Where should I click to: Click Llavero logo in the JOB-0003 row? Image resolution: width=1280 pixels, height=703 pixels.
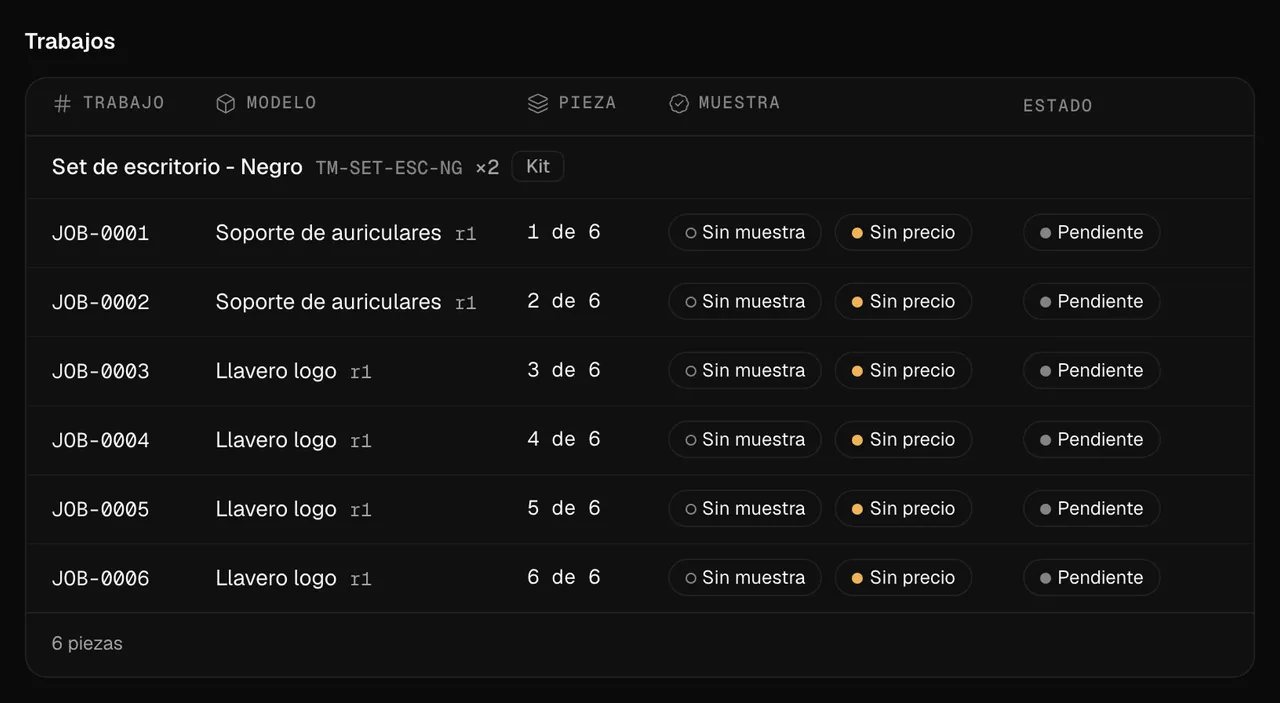click(276, 371)
